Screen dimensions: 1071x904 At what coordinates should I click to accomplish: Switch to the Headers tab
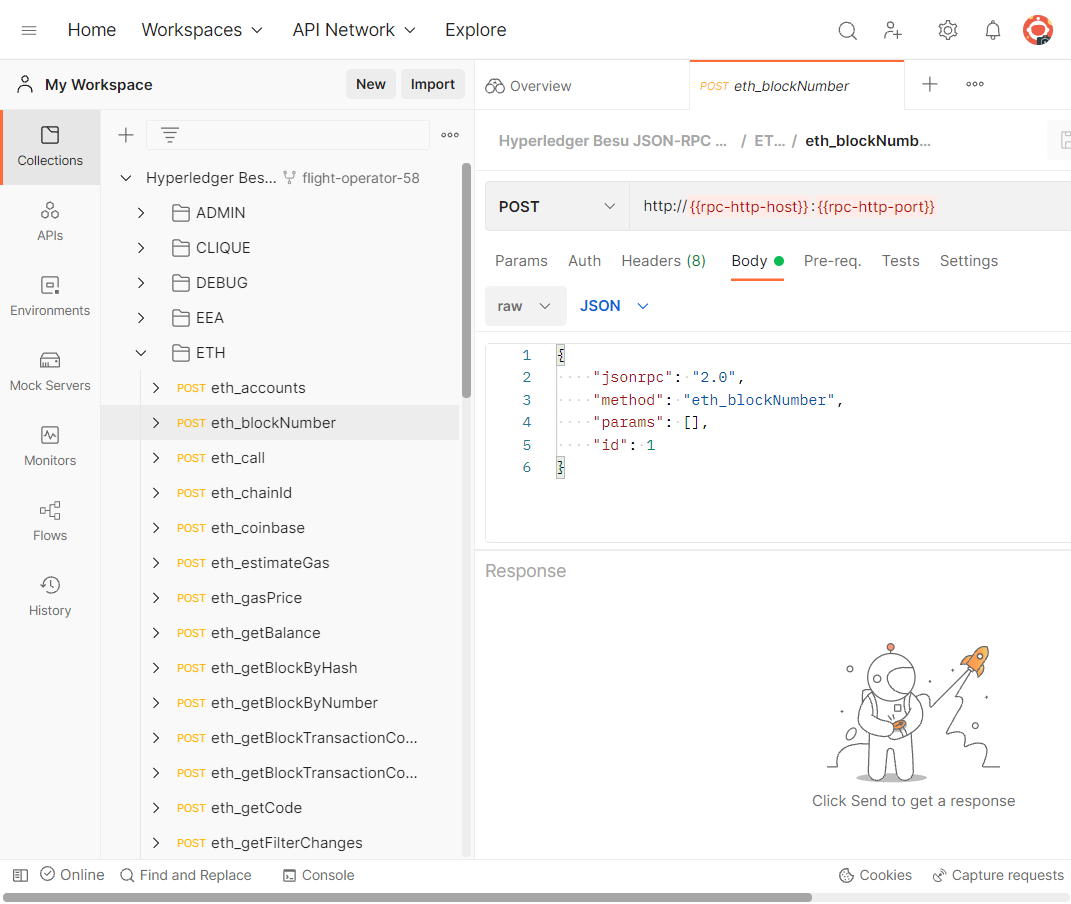click(x=663, y=261)
